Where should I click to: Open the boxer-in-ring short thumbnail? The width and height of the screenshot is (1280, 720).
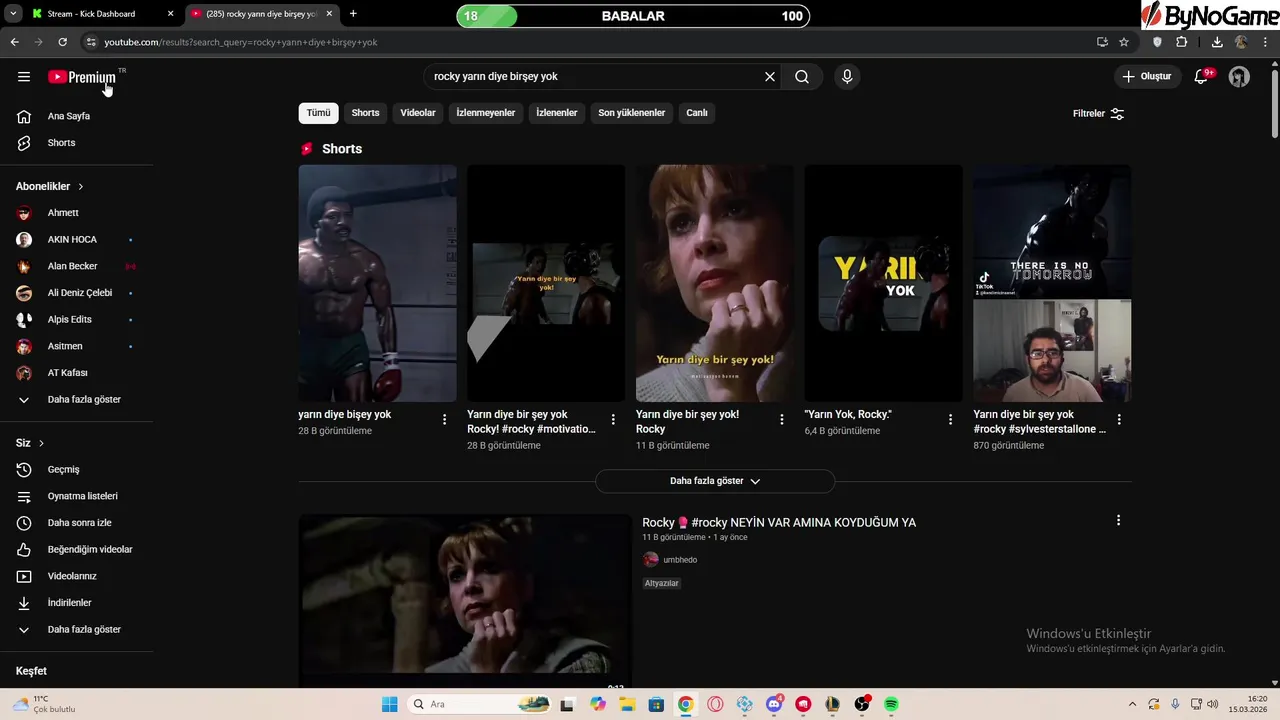(377, 283)
